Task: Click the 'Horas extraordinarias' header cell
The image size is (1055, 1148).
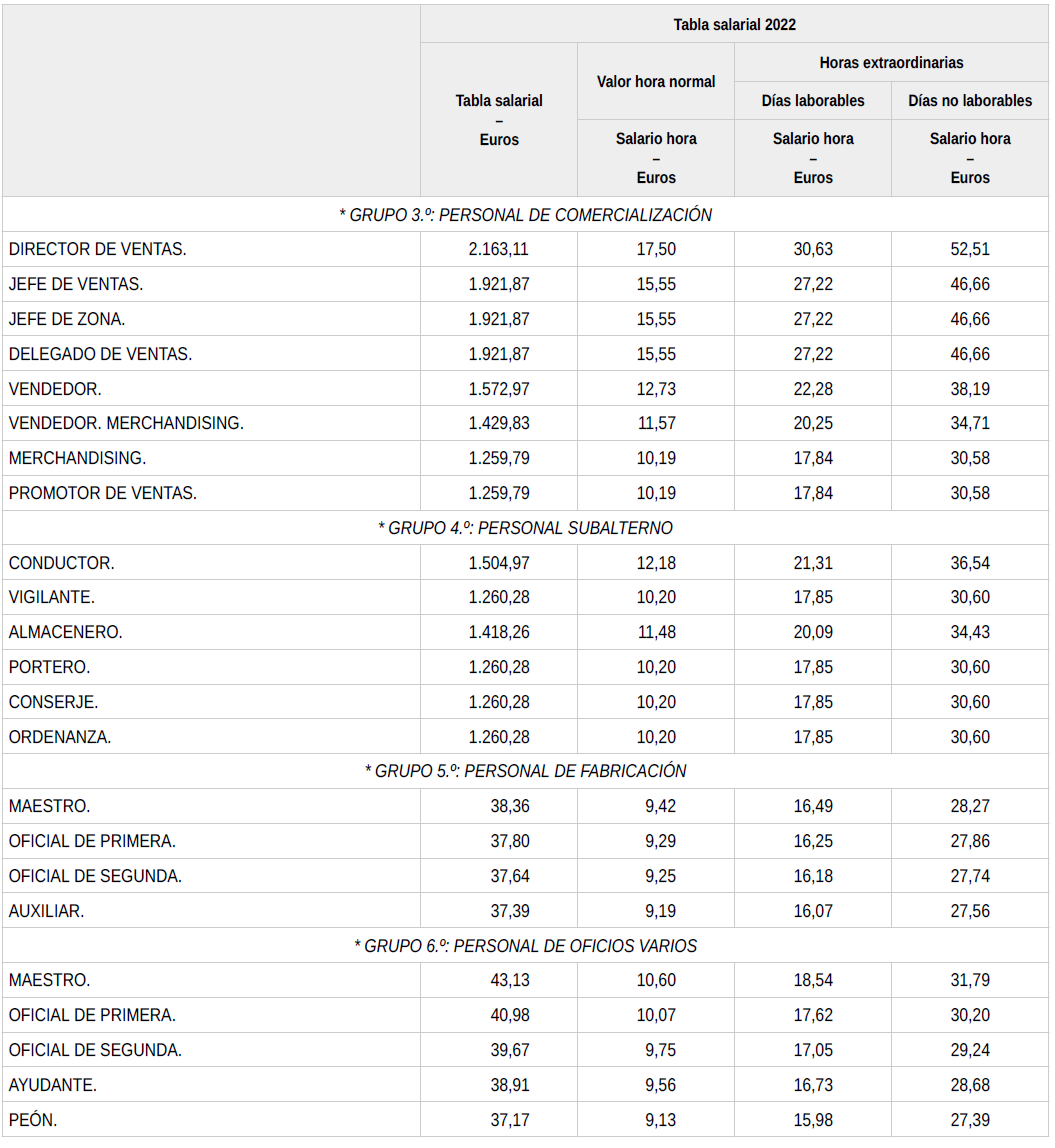Action: tap(891, 62)
